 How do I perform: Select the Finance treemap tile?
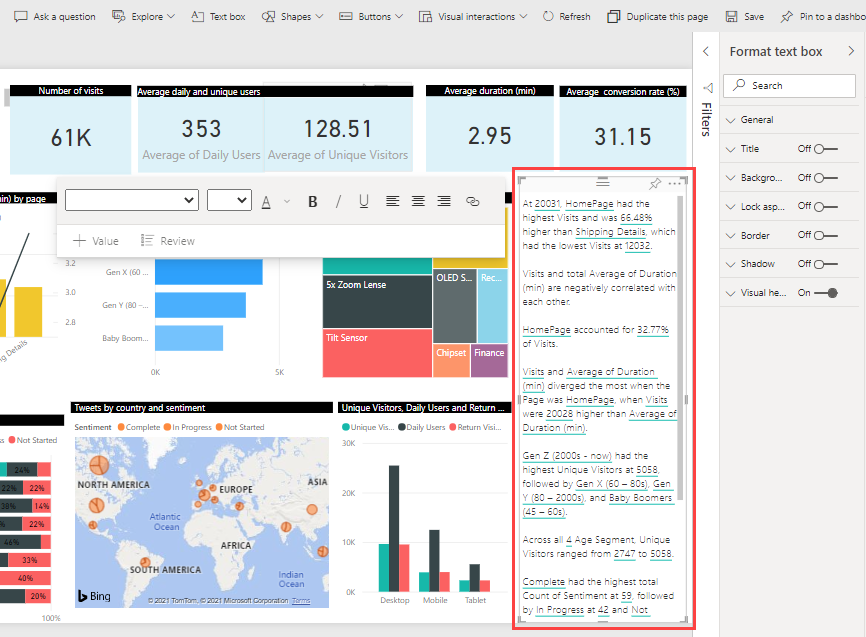point(489,361)
